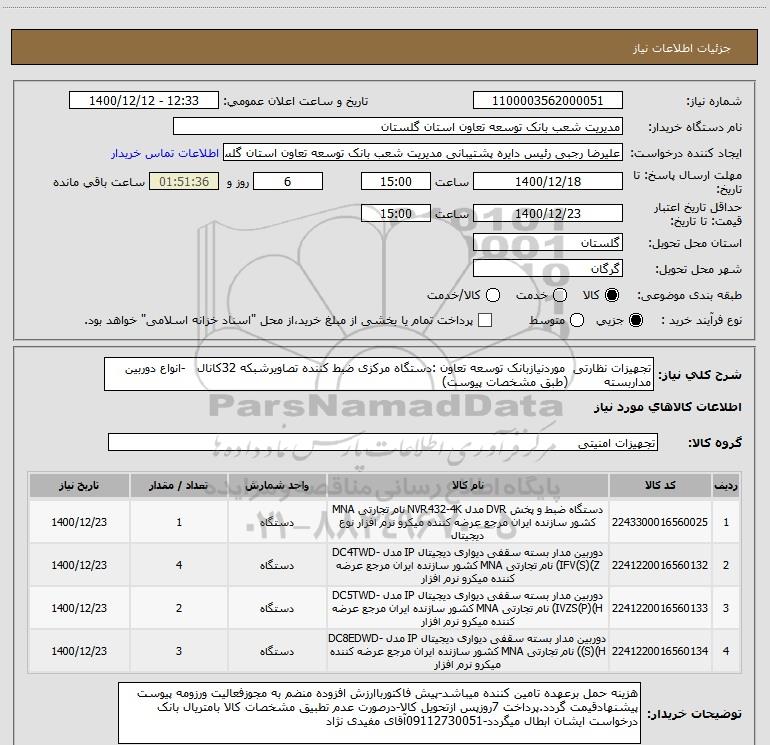Toggle the اسناد خزانه اسلامی payment checkbox

(x=485, y=320)
